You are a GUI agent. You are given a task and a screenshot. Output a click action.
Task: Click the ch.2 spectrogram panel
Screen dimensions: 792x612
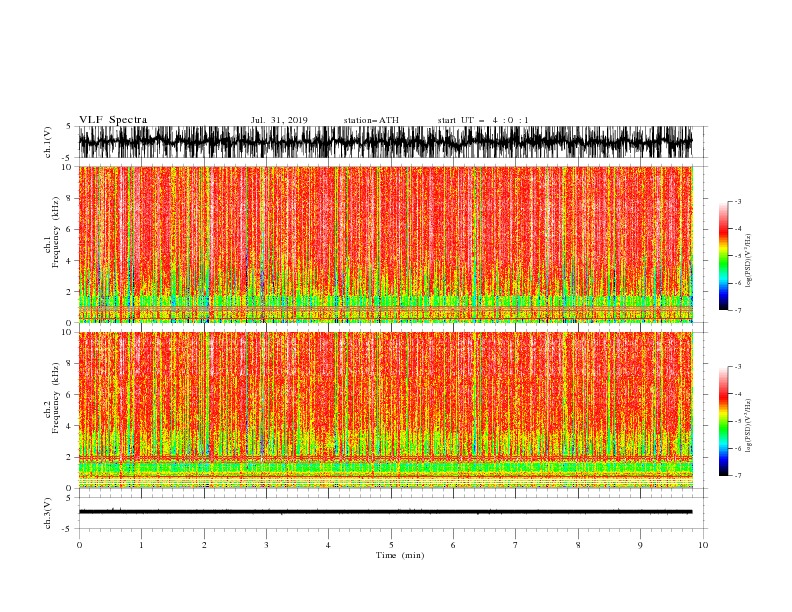pos(385,410)
